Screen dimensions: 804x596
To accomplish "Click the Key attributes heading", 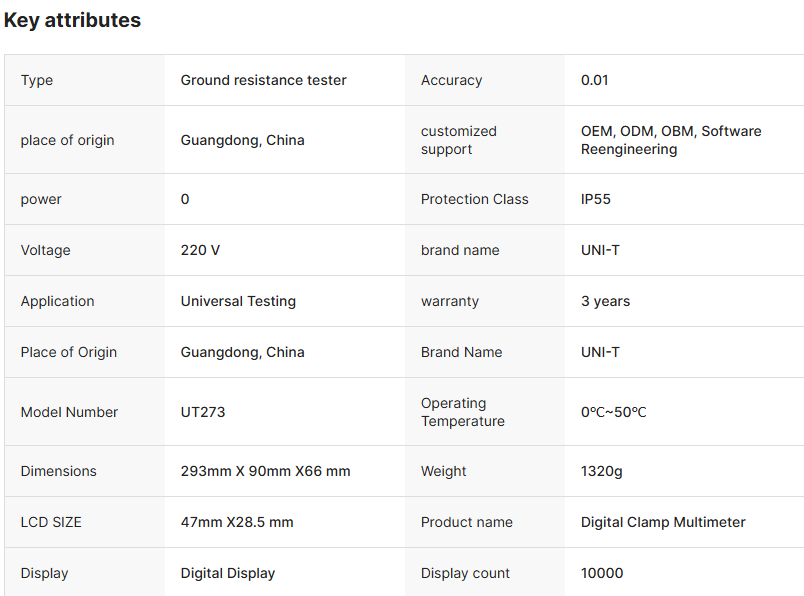I will click(x=72, y=20).
